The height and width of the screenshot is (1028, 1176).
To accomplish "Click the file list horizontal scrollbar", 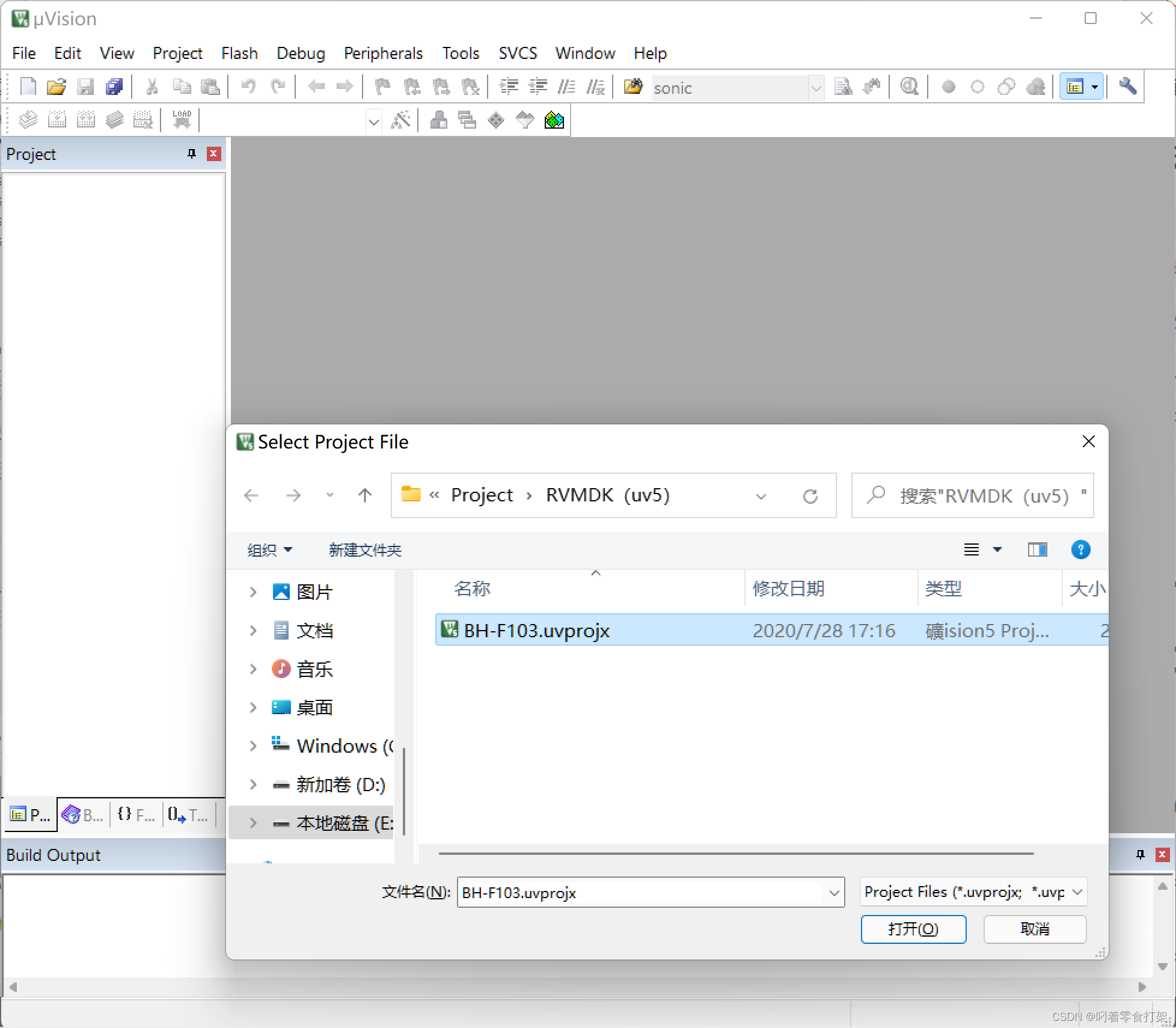I will point(736,853).
